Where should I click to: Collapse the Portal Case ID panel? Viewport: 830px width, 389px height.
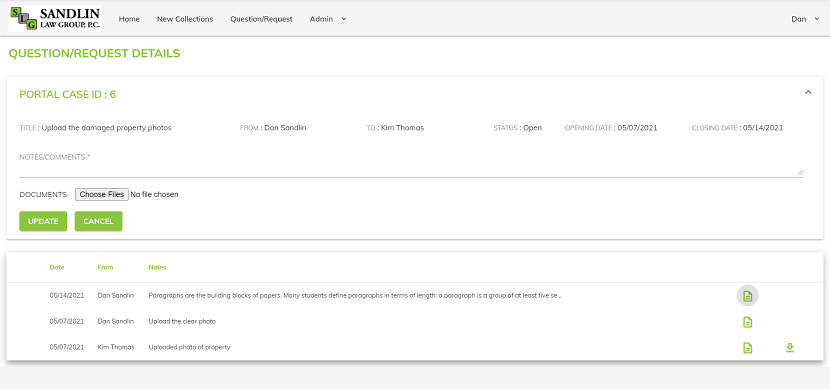coord(808,92)
